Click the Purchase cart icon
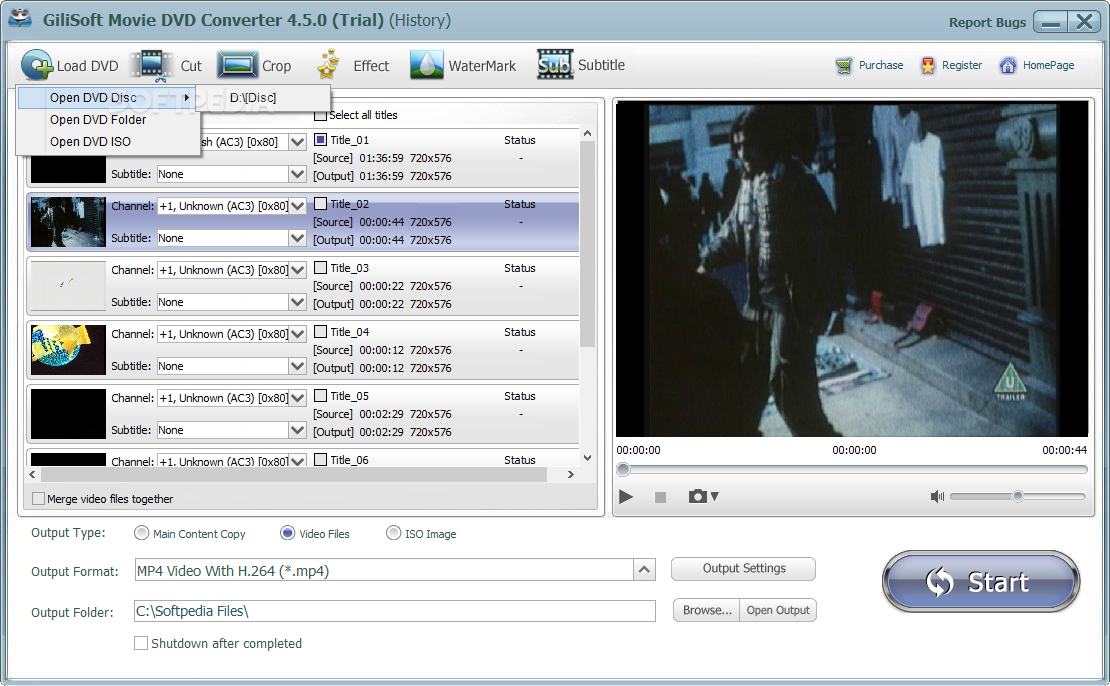Viewport: 1110px width, 686px height. pos(844,66)
